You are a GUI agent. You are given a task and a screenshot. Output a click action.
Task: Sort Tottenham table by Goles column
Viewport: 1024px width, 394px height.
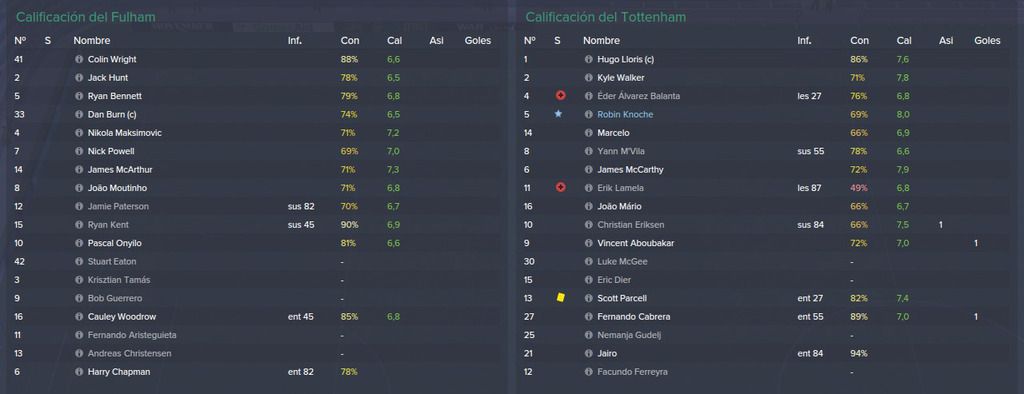pos(987,41)
